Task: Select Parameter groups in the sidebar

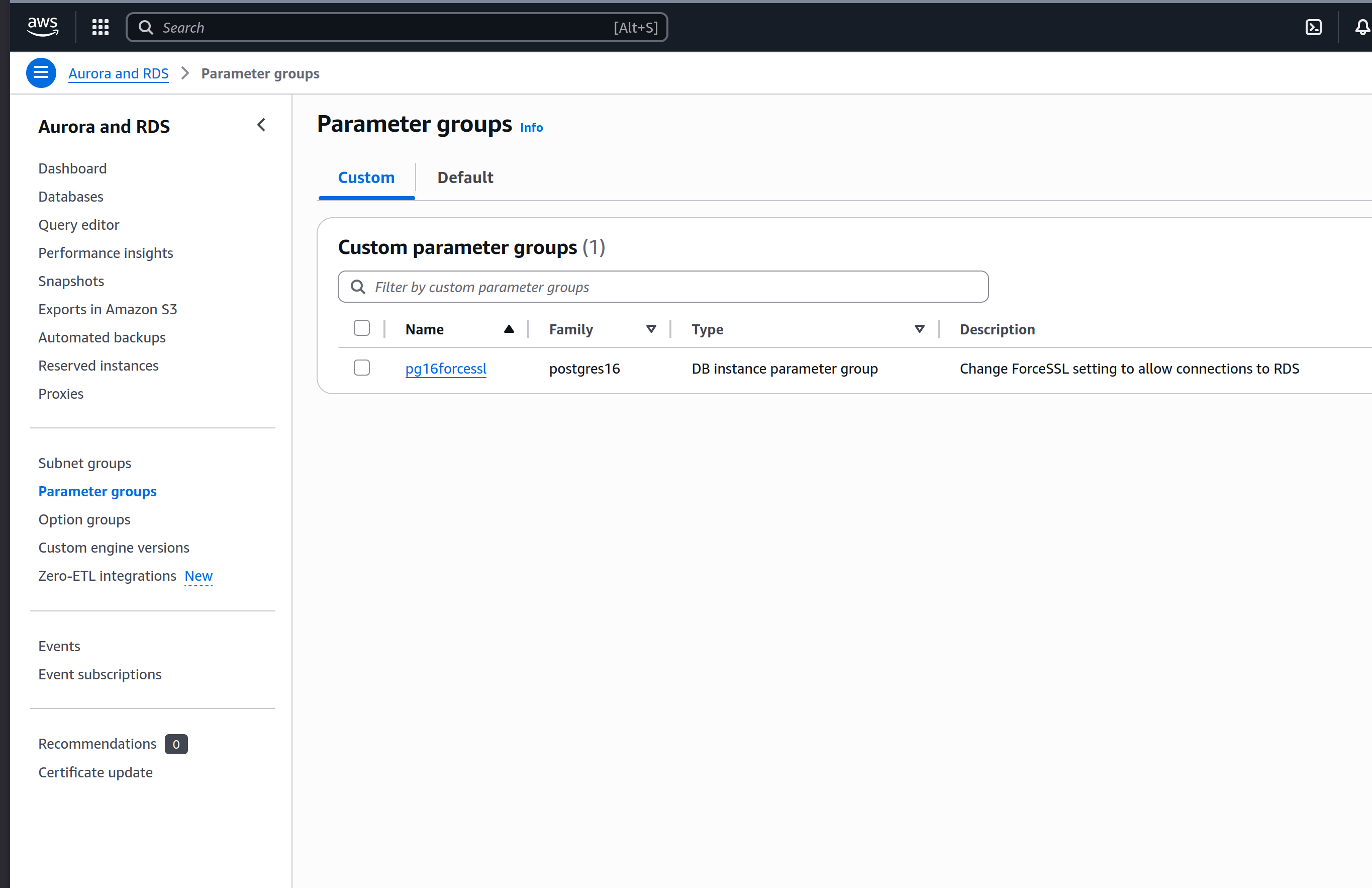Action: 97,491
